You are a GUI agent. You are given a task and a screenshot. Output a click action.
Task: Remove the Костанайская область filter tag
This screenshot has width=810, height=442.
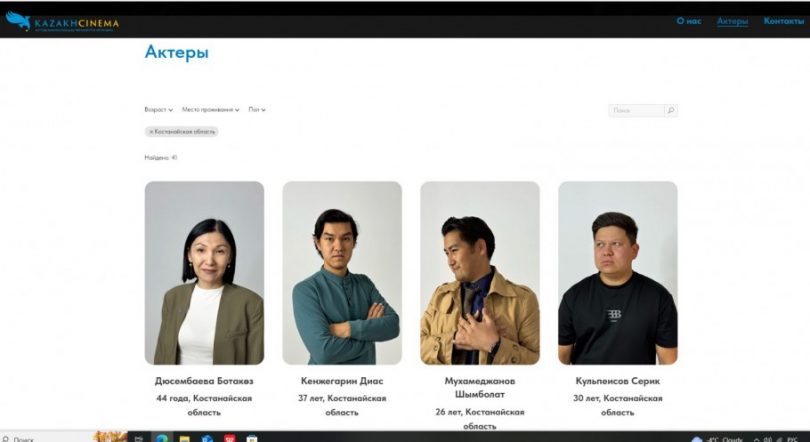[151, 131]
